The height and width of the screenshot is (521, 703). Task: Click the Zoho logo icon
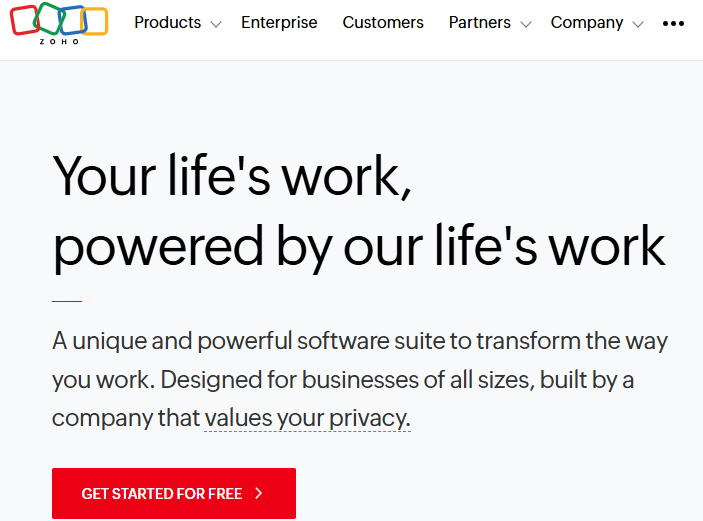tap(59, 24)
